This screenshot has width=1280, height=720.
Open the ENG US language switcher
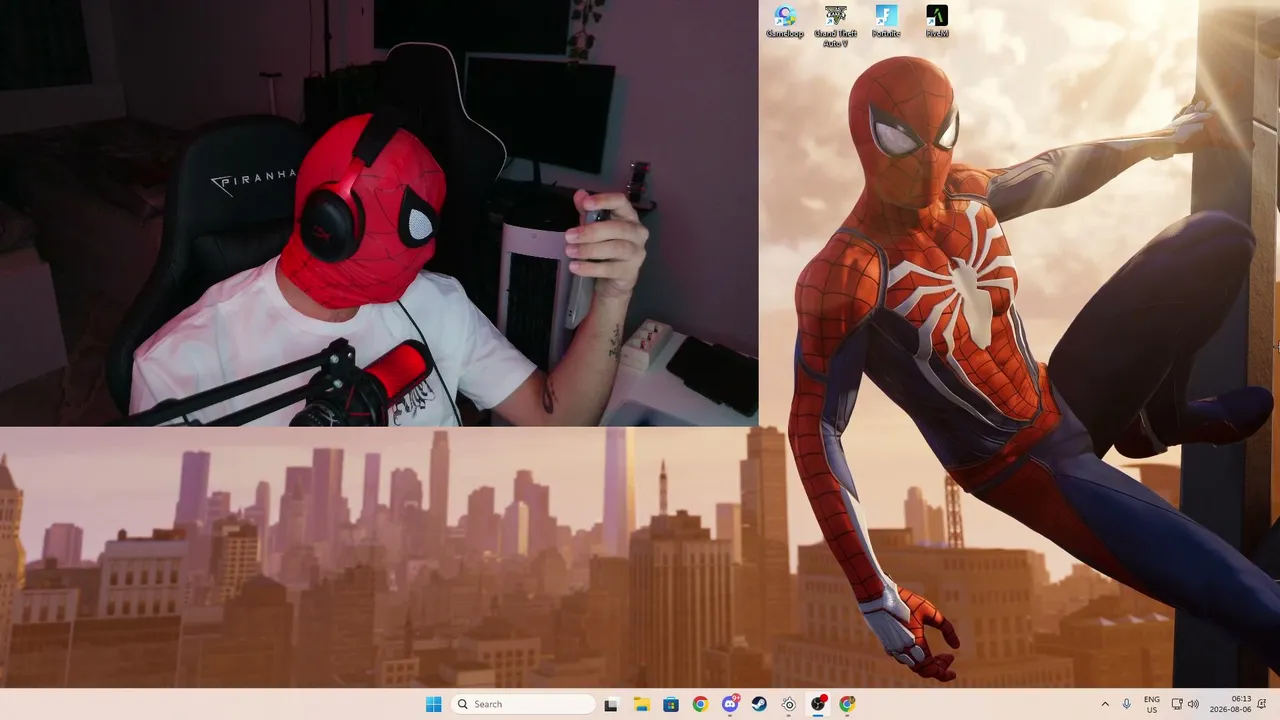coord(1152,704)
